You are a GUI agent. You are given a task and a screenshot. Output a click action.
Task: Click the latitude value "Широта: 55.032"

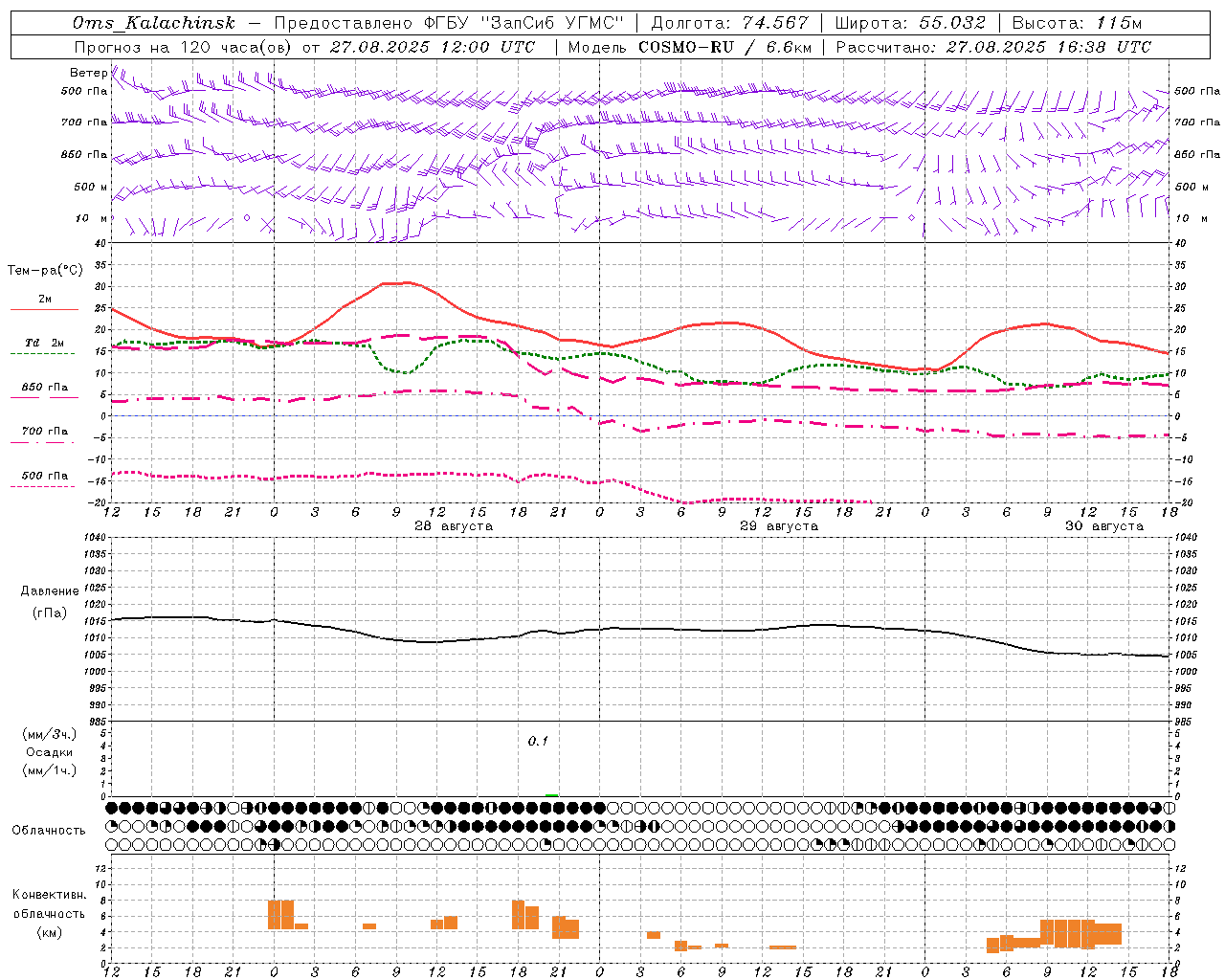[x=909, y=23]
